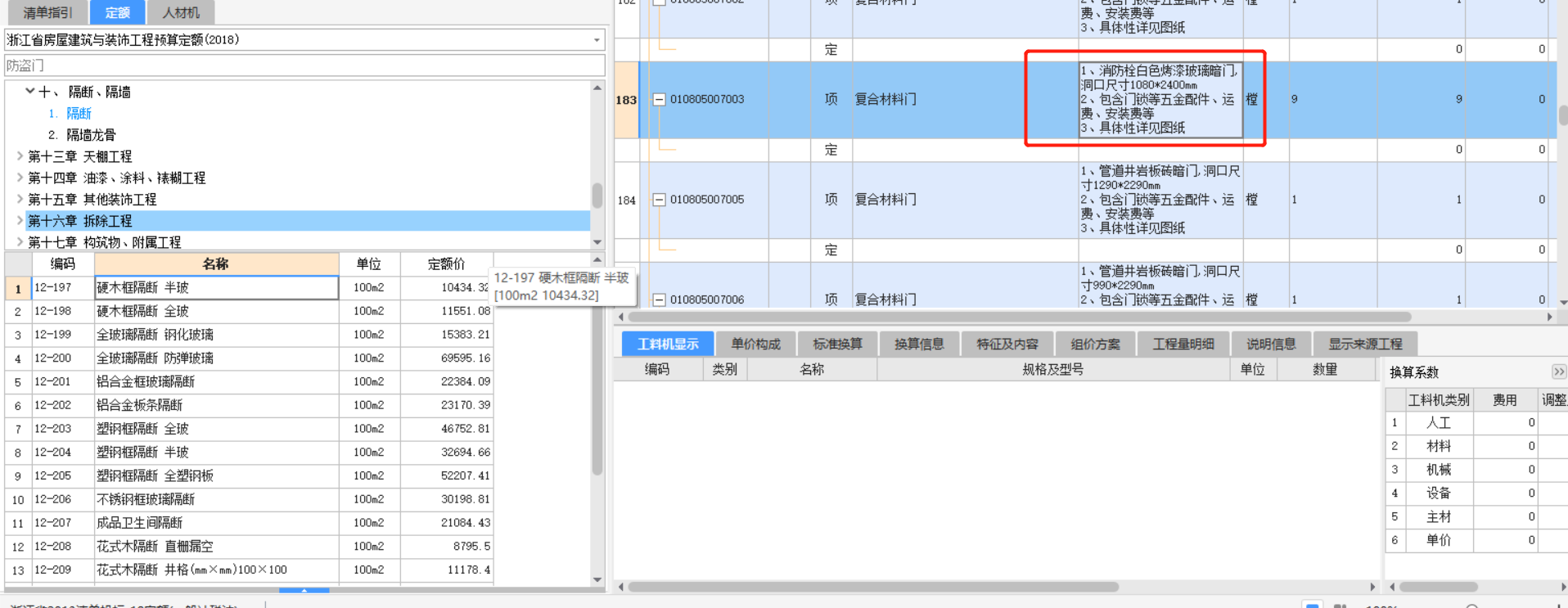
Task: Collapse bill row 010805007003 using its minus box
Action: click(659, 100)
